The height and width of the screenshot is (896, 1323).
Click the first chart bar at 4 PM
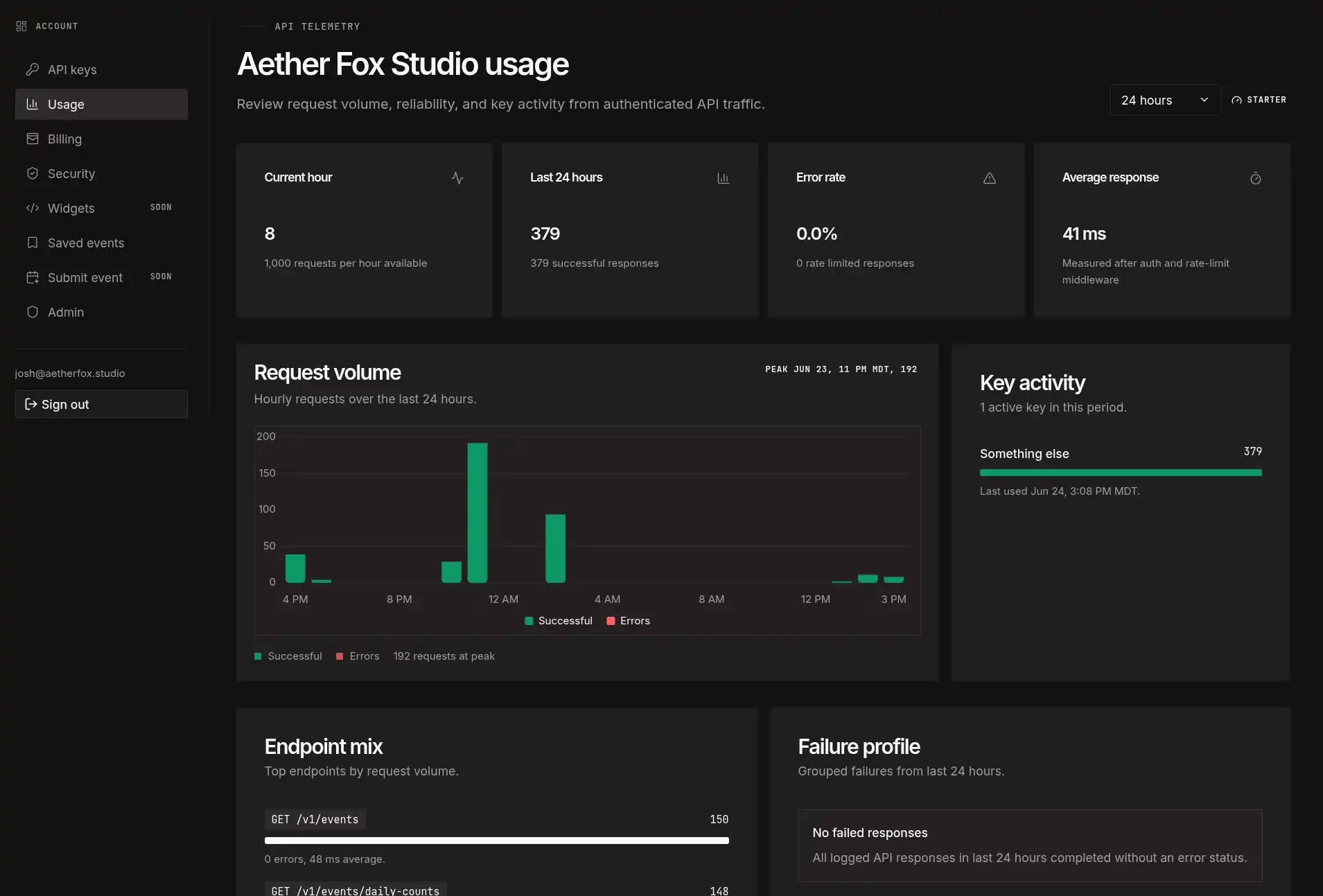pyautogui.click(x=295, y=568)
